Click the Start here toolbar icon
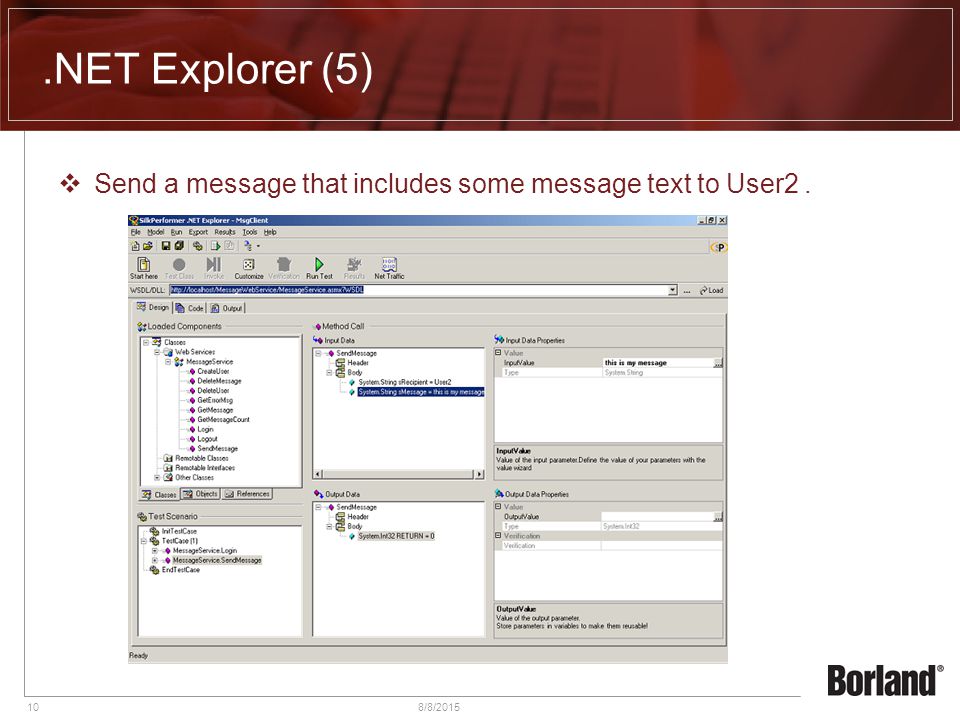The width and height of the screenshot is (960, 720). click(144, 268)
